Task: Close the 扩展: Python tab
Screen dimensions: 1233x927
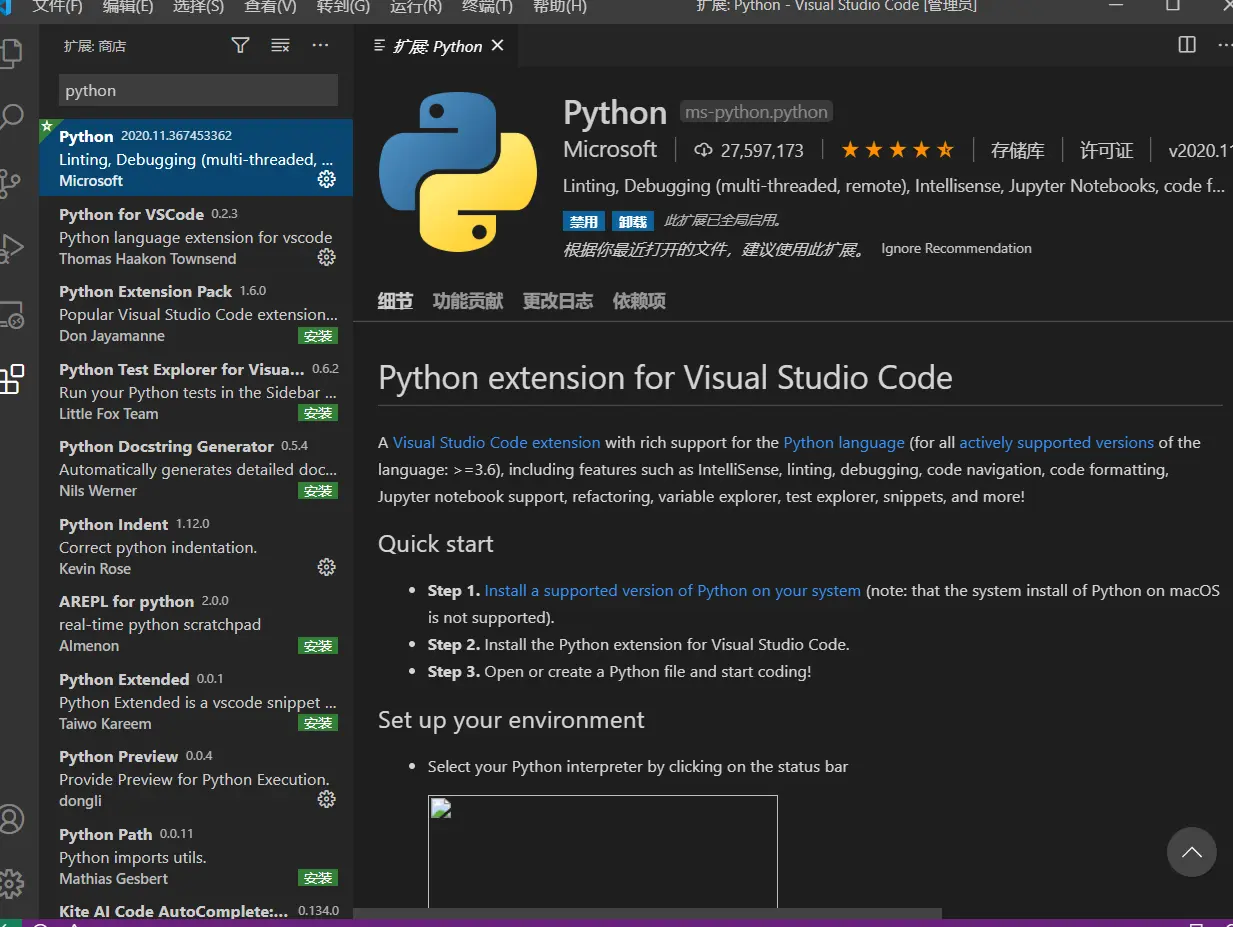Action: point(498,46)
